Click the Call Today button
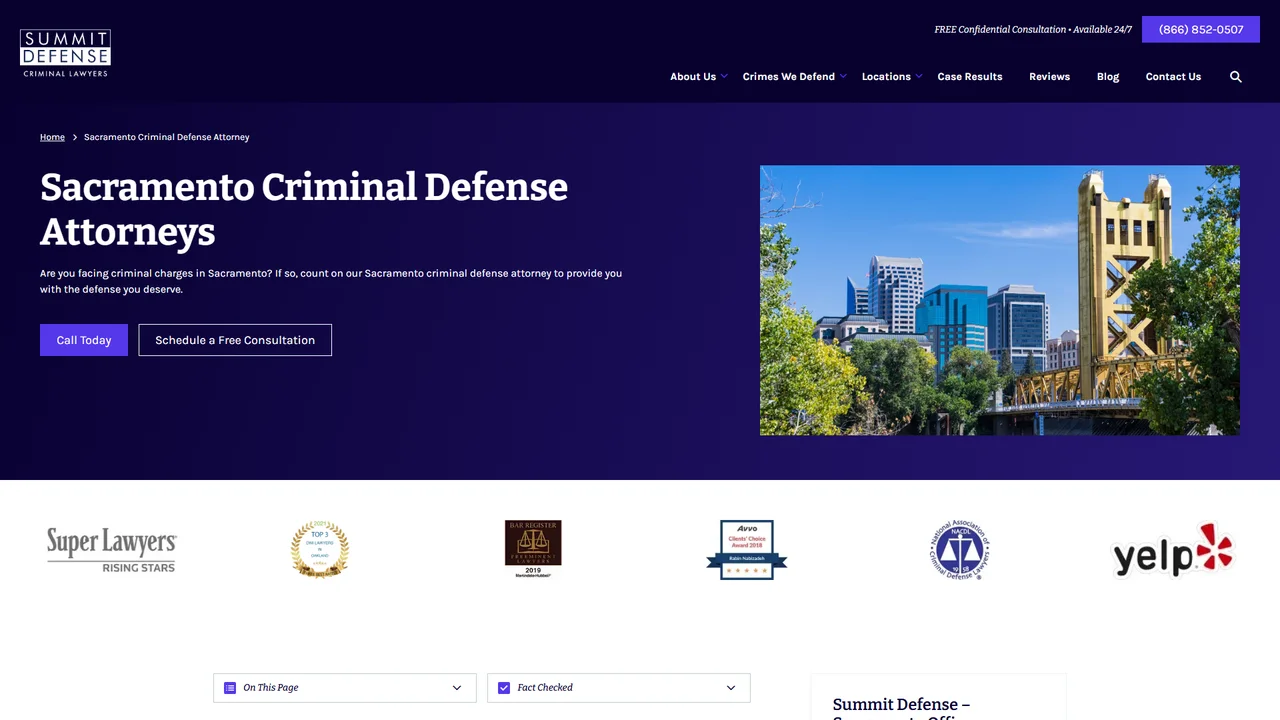This screenshot has height=720, width=1280. tap(84, 340)
